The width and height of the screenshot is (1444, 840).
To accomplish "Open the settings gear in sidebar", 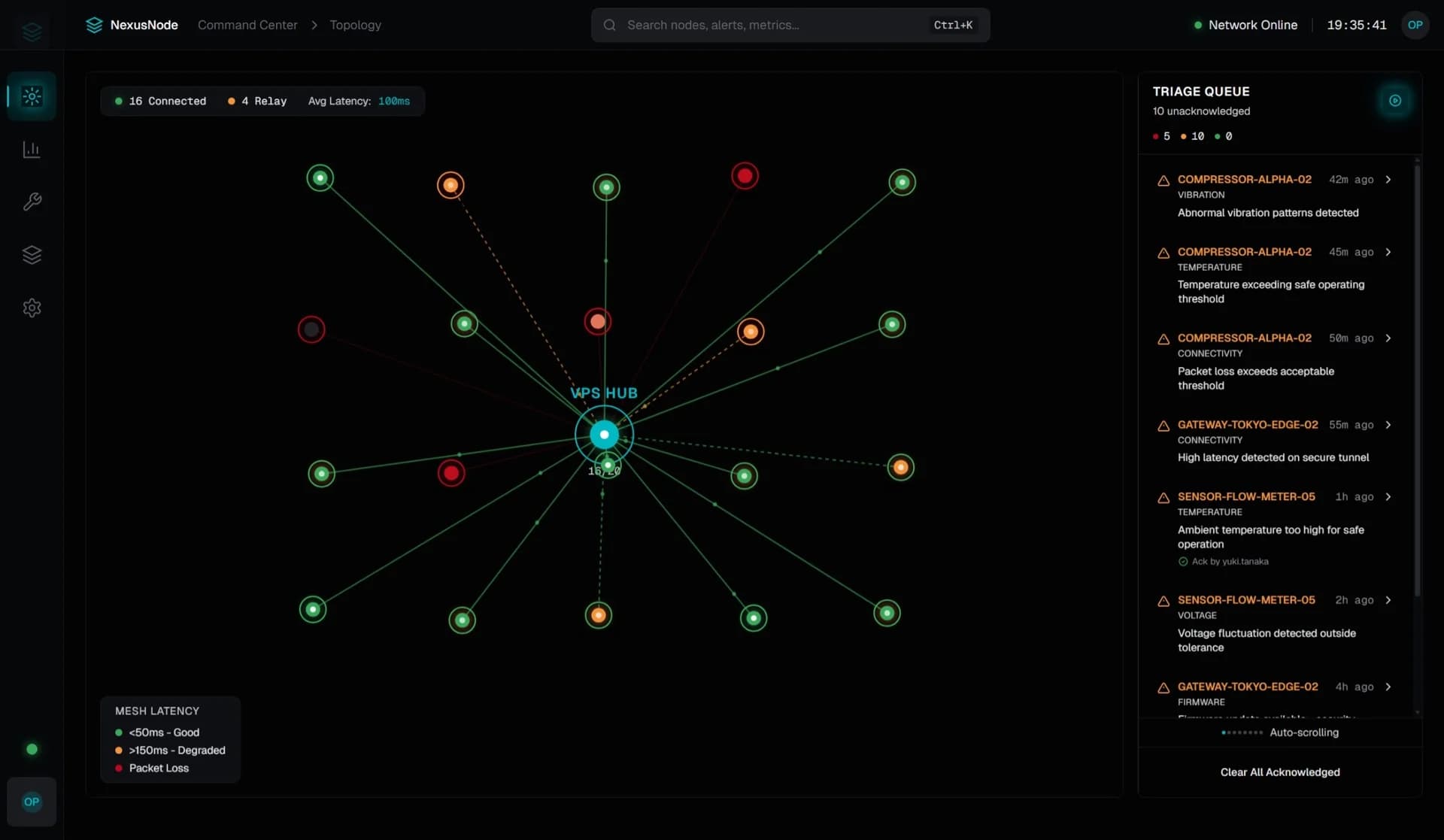I will 32,308.
